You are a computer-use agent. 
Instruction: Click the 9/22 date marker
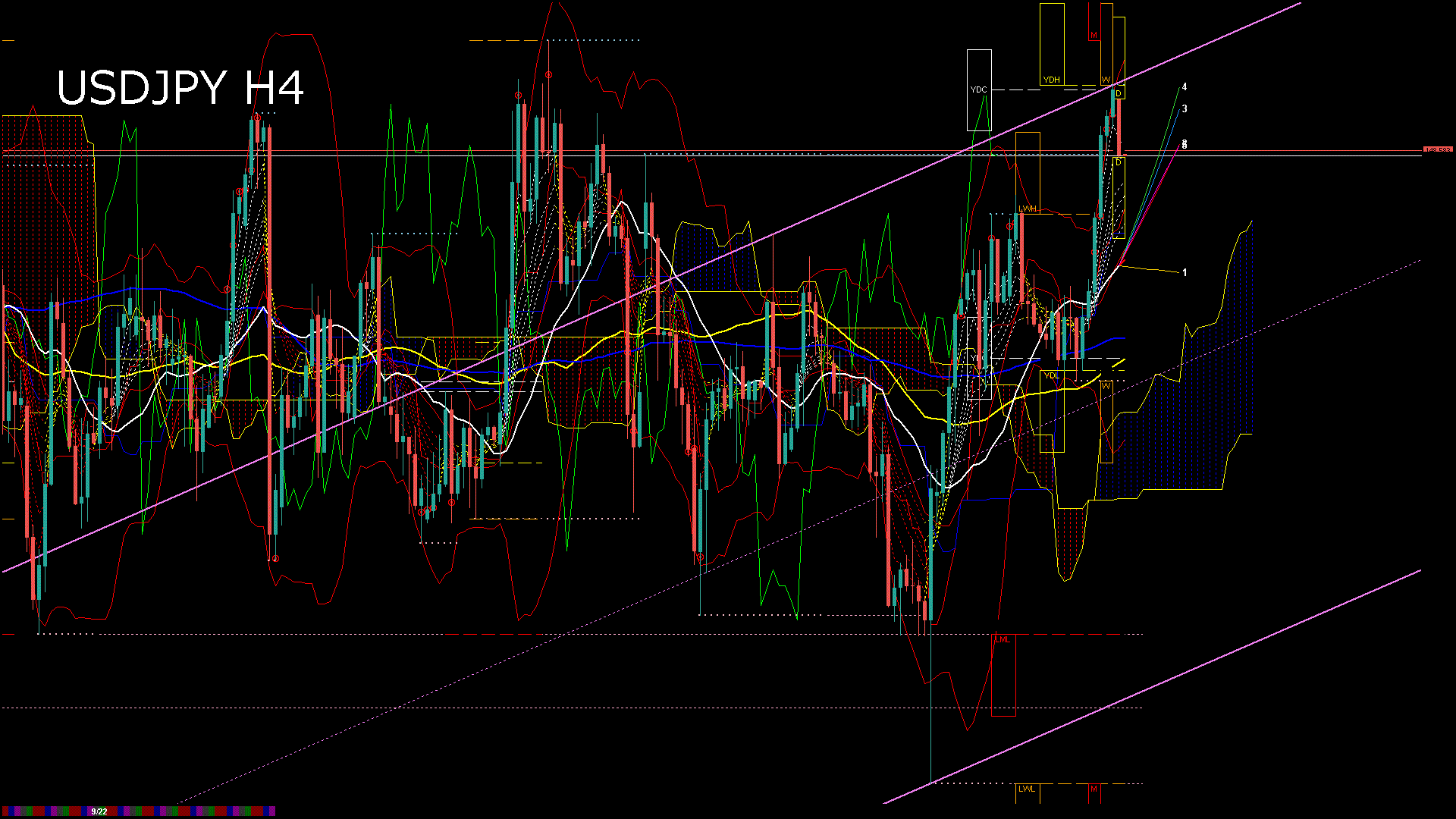click(99, 811)
